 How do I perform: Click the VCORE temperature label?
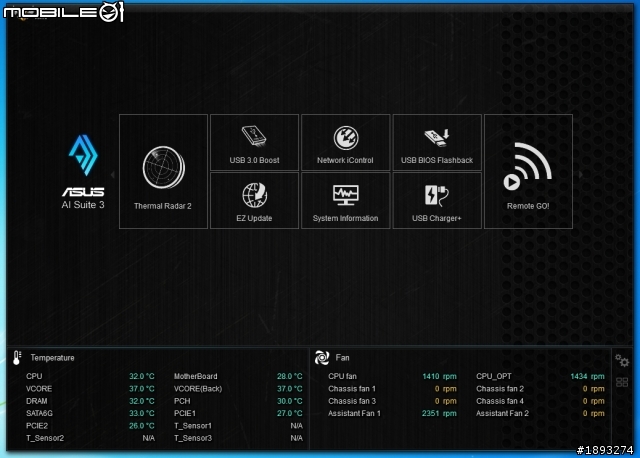39,389
